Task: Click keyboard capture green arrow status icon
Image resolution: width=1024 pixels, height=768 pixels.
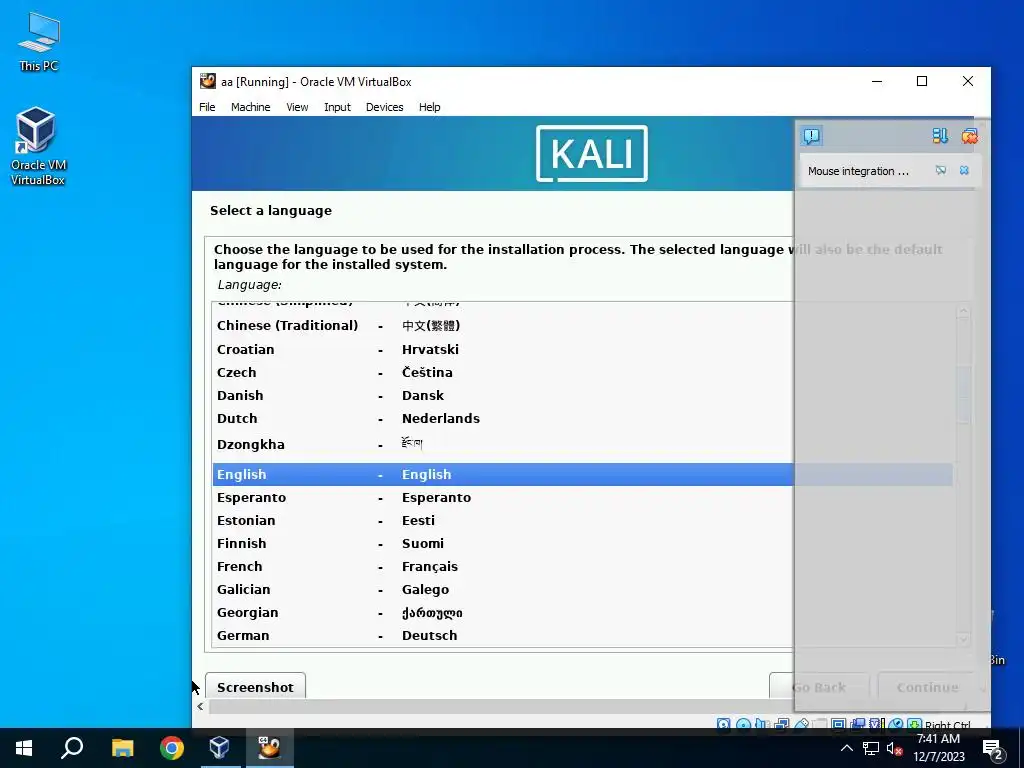Action: (914, 724)
